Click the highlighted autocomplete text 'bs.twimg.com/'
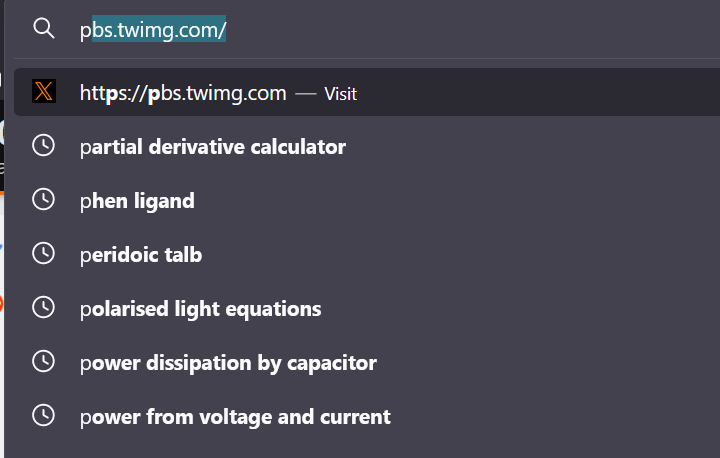Viewport: 720px width, 458px height. click(x=159, y=30)
